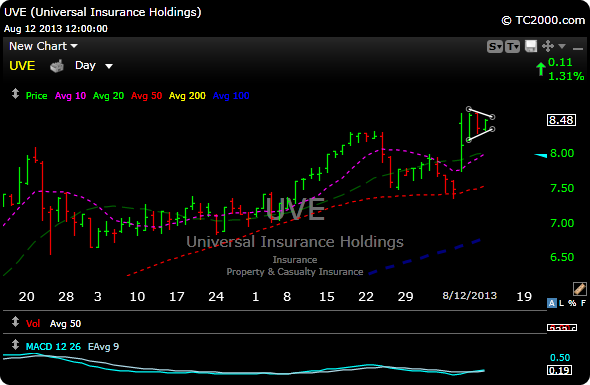This screenshot has width=590, height=385.
Task: Click the 0.19 MACD value box
Action: (x=560, y=370)
